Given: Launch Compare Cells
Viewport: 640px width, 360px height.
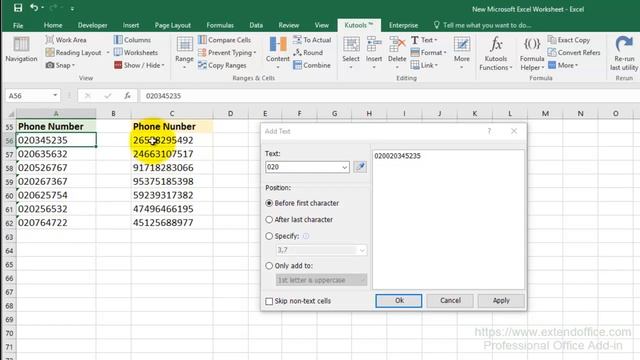Looking at the screenshot, I should [224, 40].
